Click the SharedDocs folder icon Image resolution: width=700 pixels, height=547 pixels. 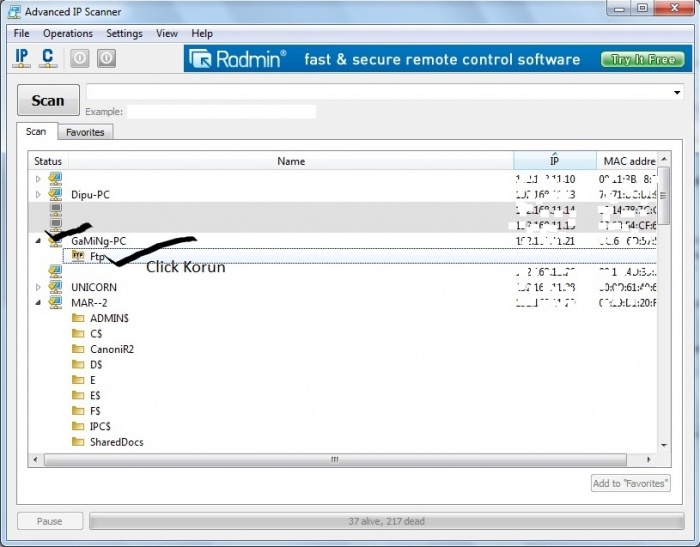point(78,442)
